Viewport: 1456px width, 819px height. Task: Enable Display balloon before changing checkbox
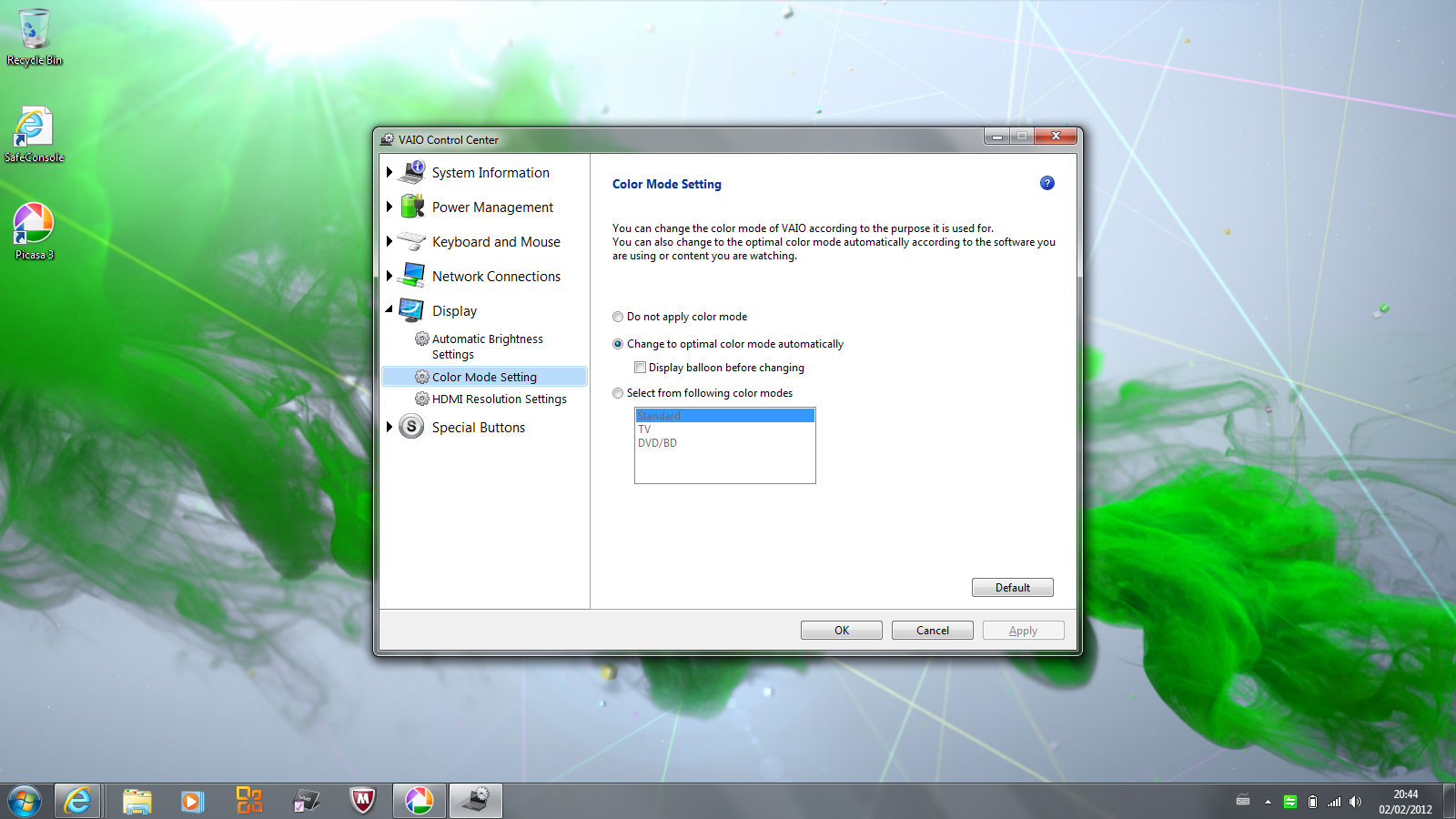coord(641,368)
